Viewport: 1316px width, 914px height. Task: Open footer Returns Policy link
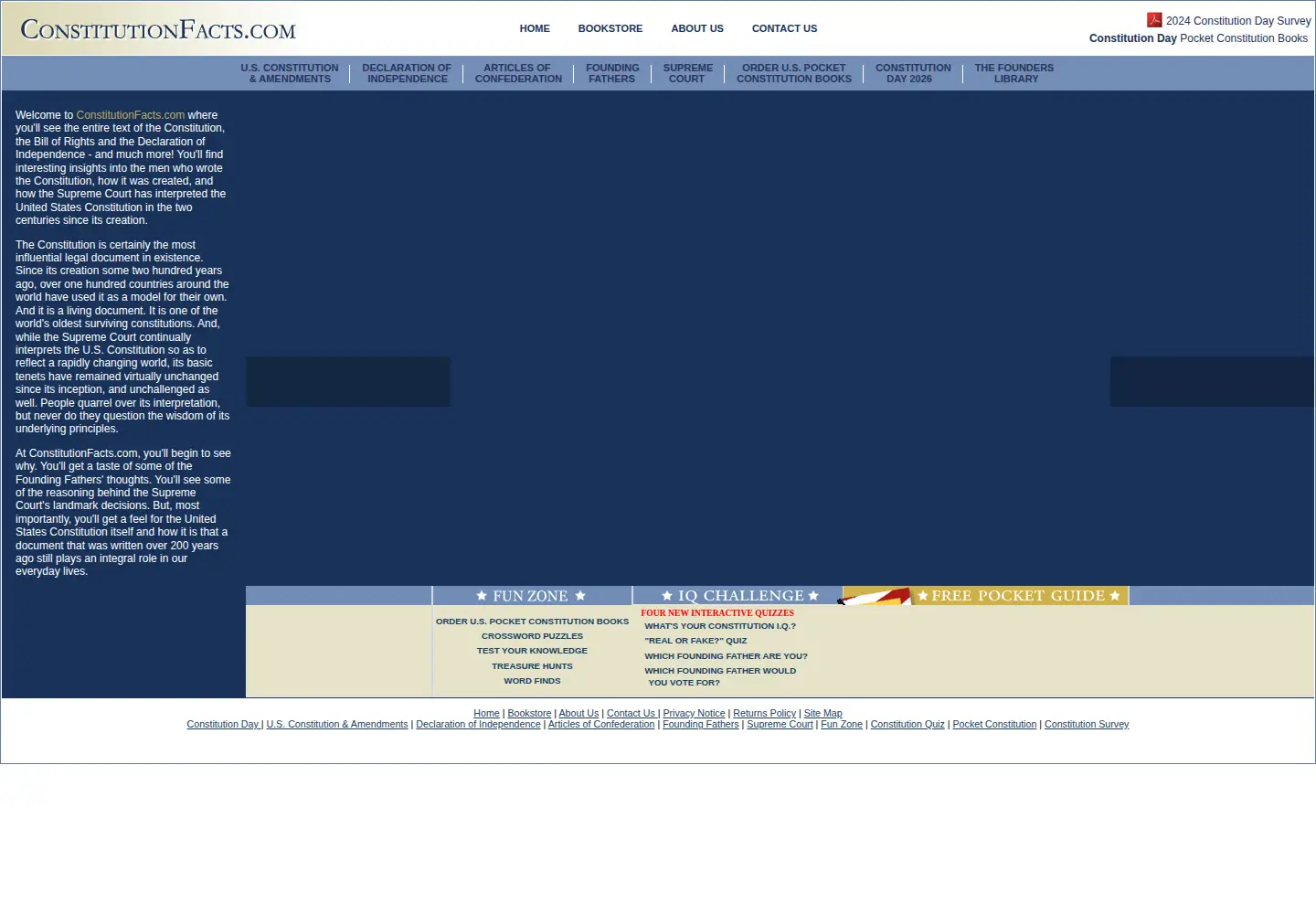tap(764, 714)
